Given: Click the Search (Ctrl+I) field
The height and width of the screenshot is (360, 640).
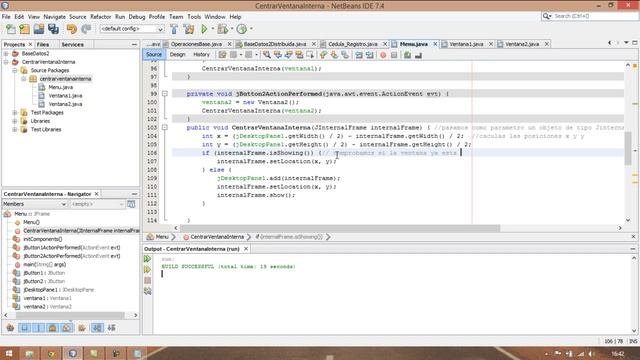Looking at the screenshot, I should 590,16.
